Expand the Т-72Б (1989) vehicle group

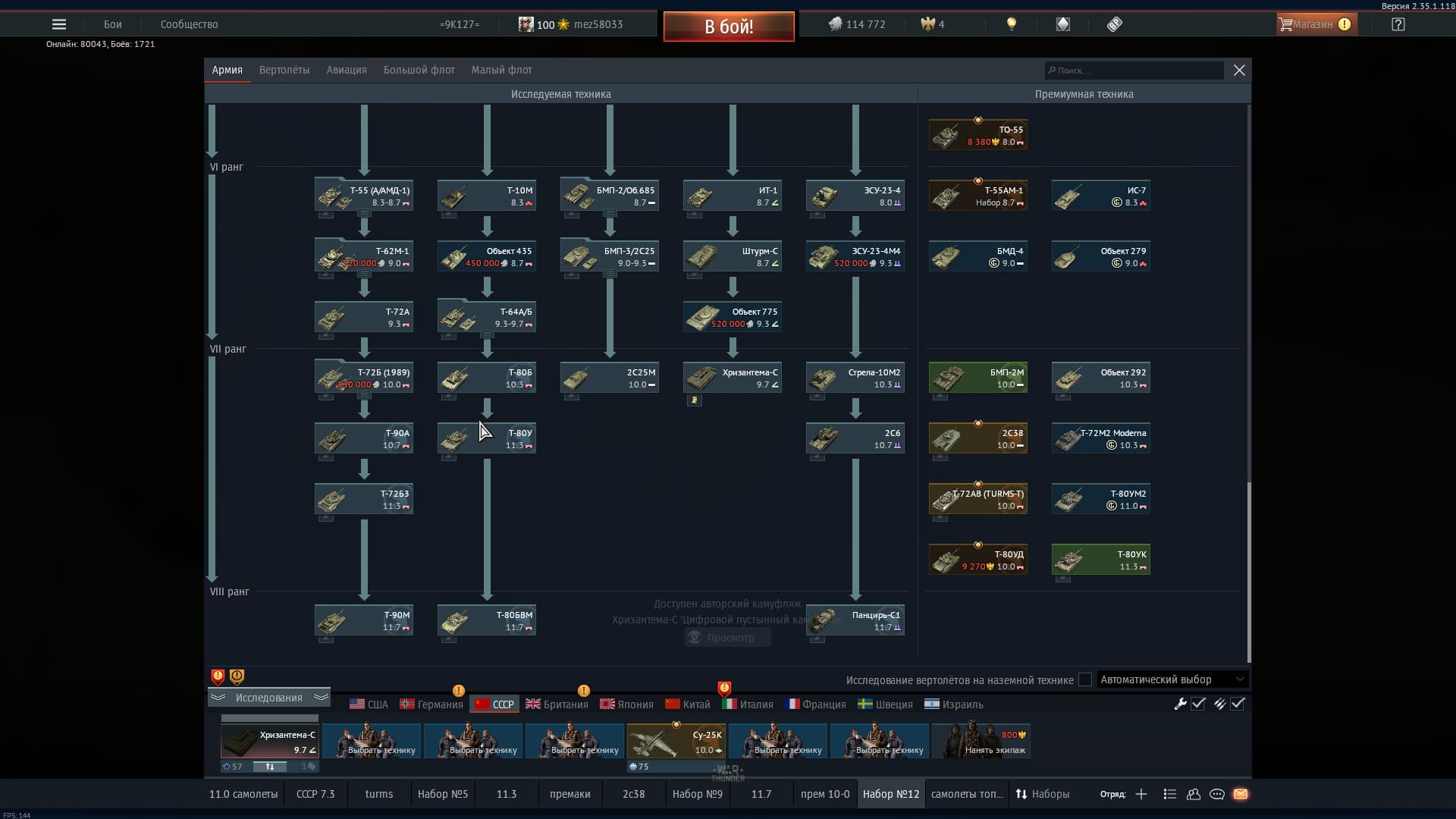pyautogui.click(x=364, y=397)
